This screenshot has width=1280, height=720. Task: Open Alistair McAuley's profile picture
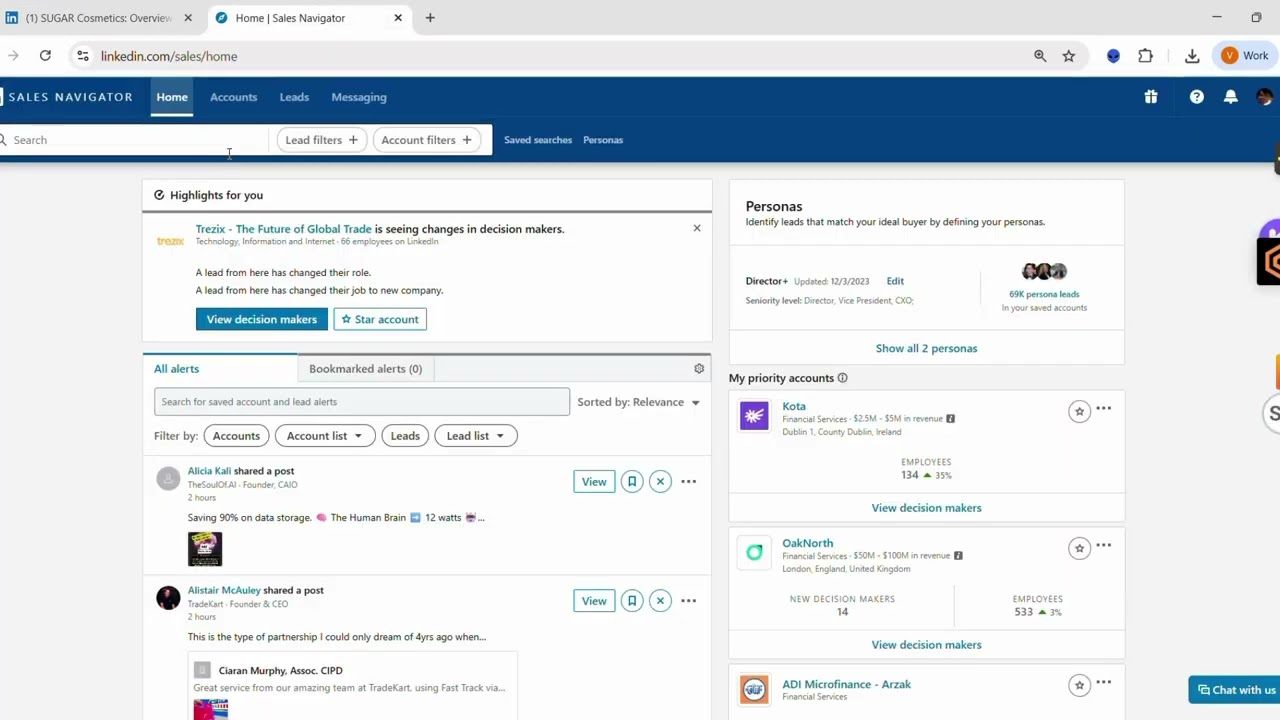168,598
